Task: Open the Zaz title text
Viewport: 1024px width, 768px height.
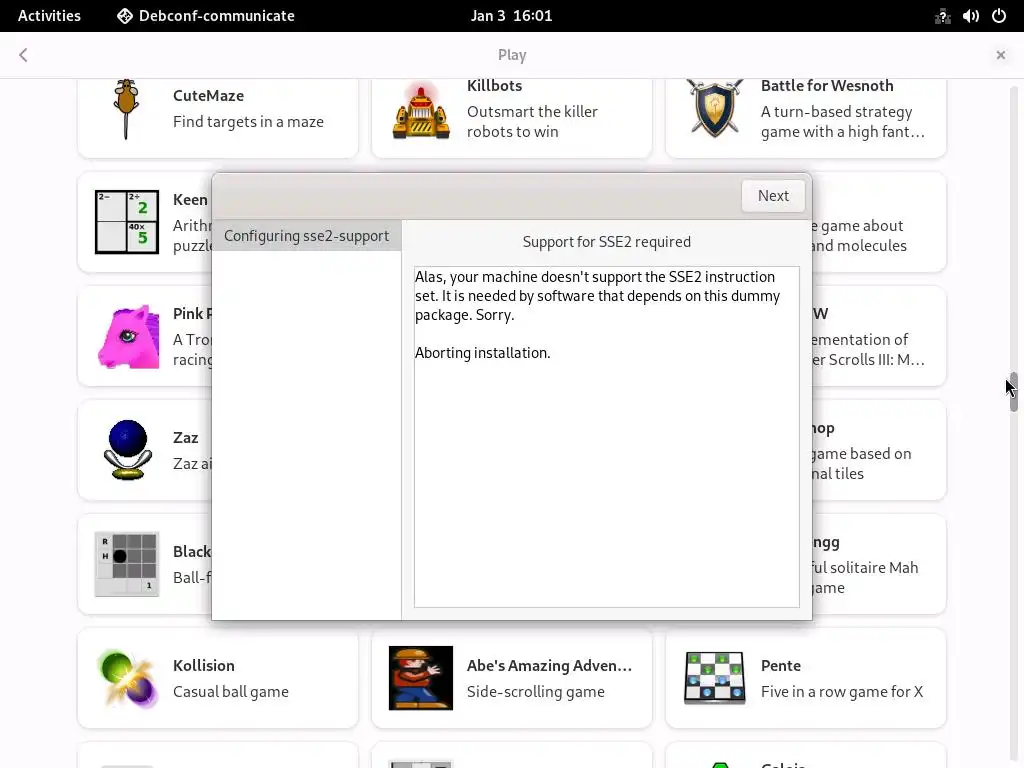Action: [x=185, y=438]
